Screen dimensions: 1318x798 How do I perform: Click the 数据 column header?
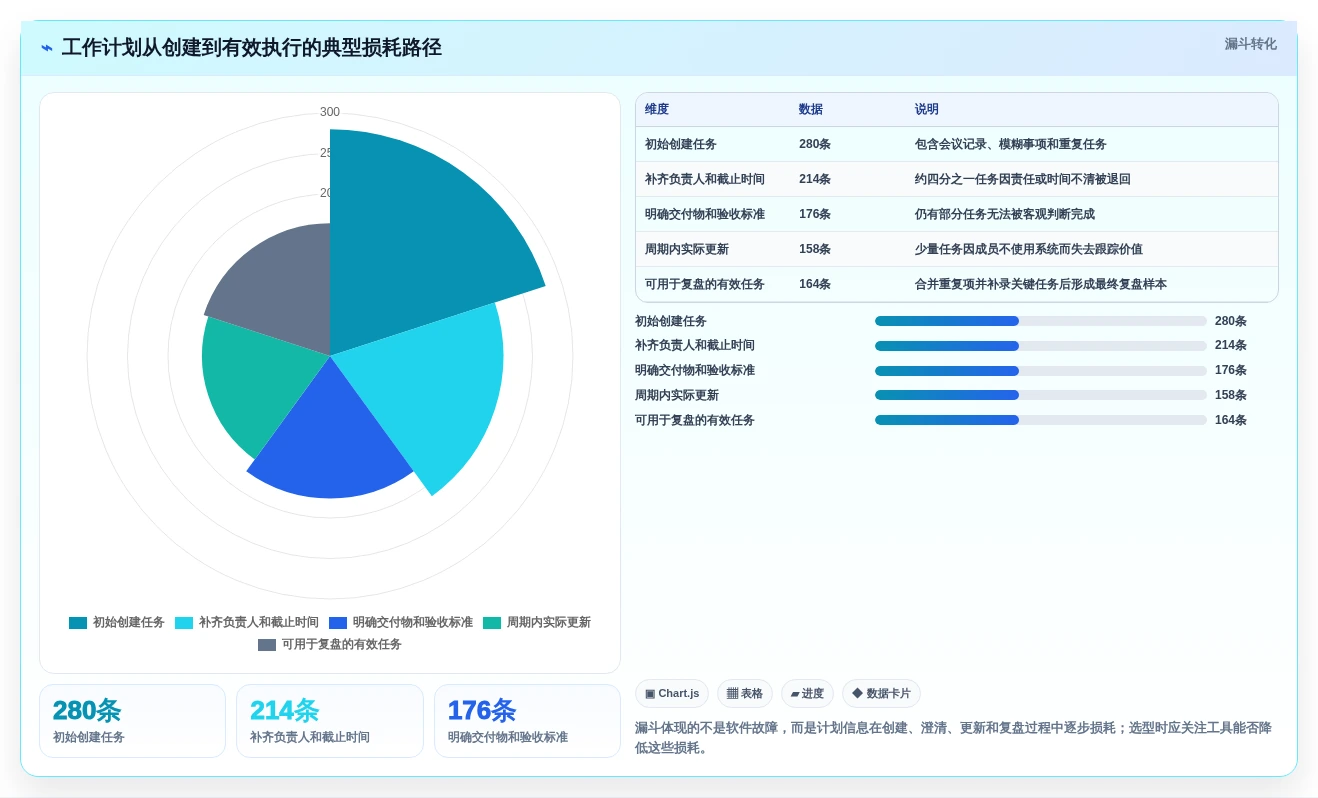point(811,110)
